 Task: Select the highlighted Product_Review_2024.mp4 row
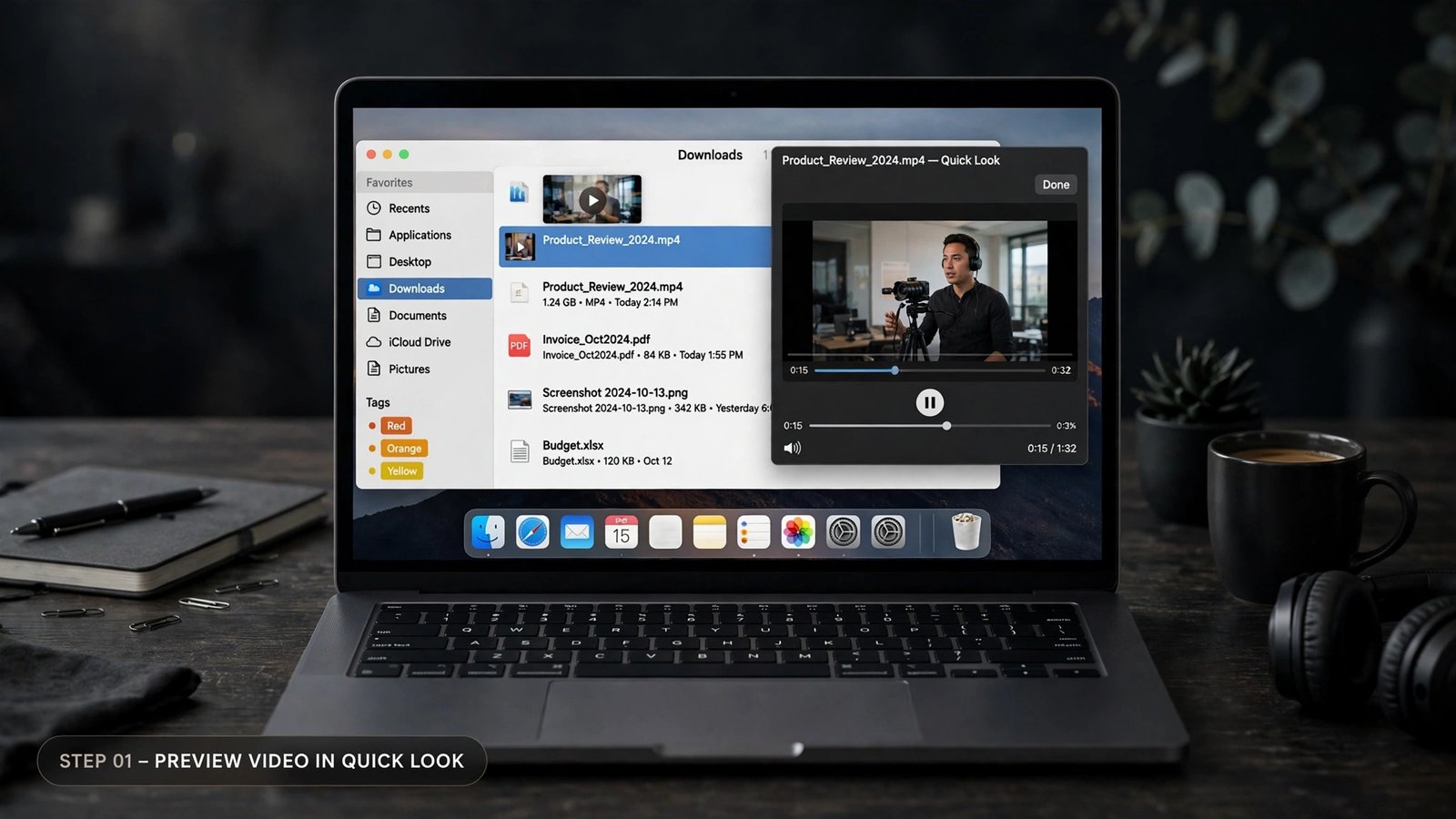[x=635, y=247]
